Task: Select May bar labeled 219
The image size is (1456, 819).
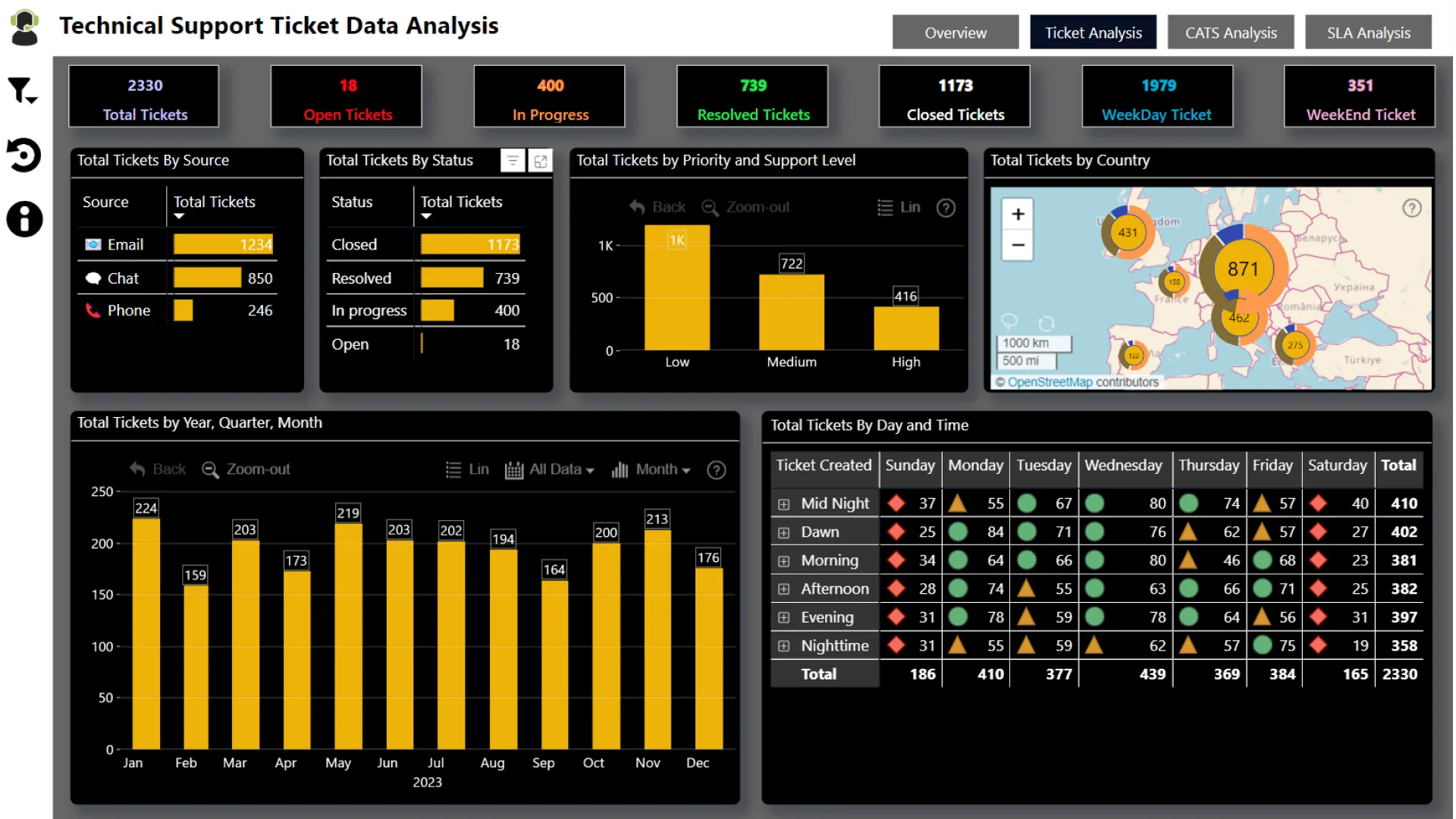Action: (x=348, y=636)
